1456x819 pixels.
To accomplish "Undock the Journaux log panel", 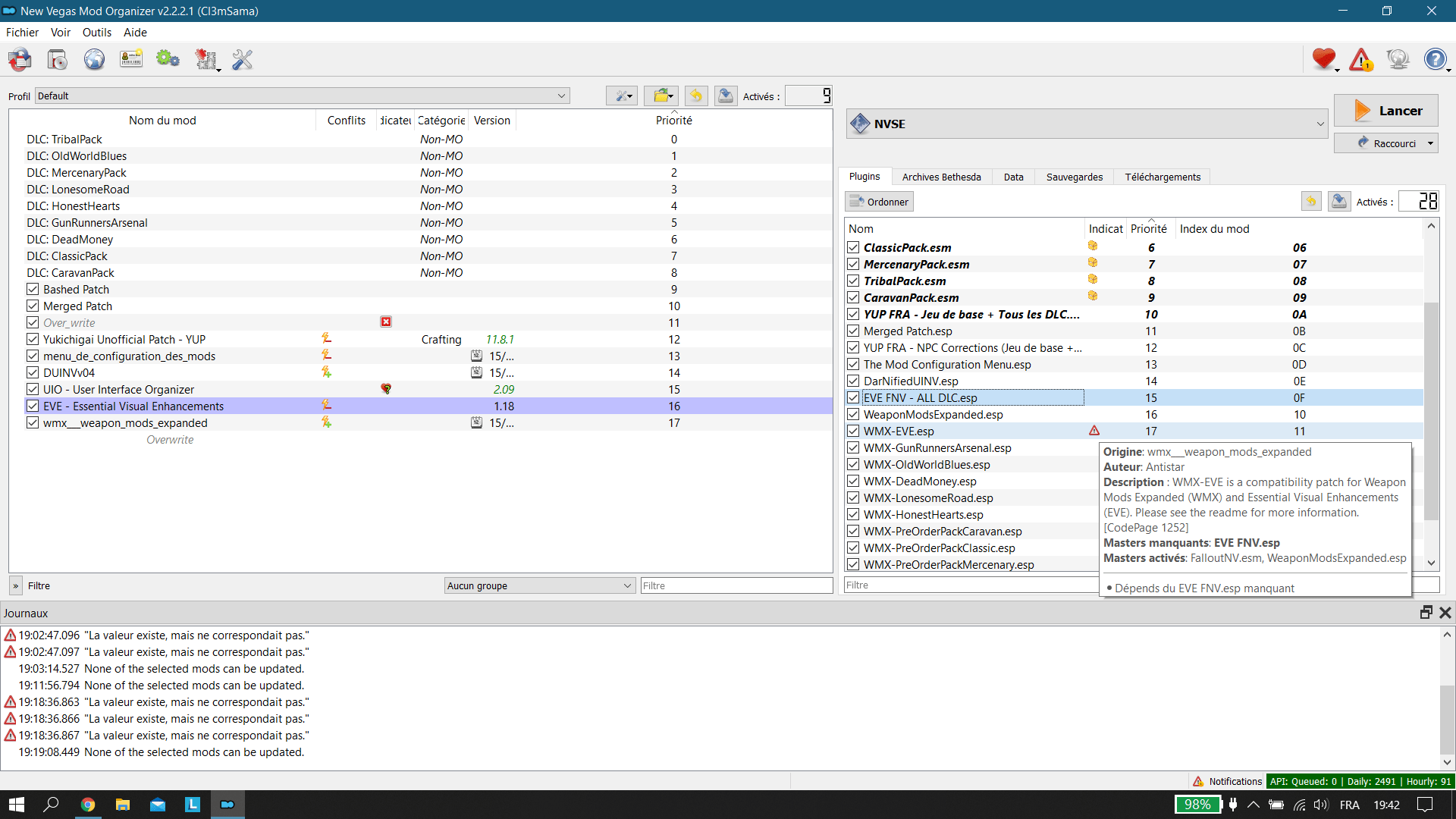I will (1426, 613).
